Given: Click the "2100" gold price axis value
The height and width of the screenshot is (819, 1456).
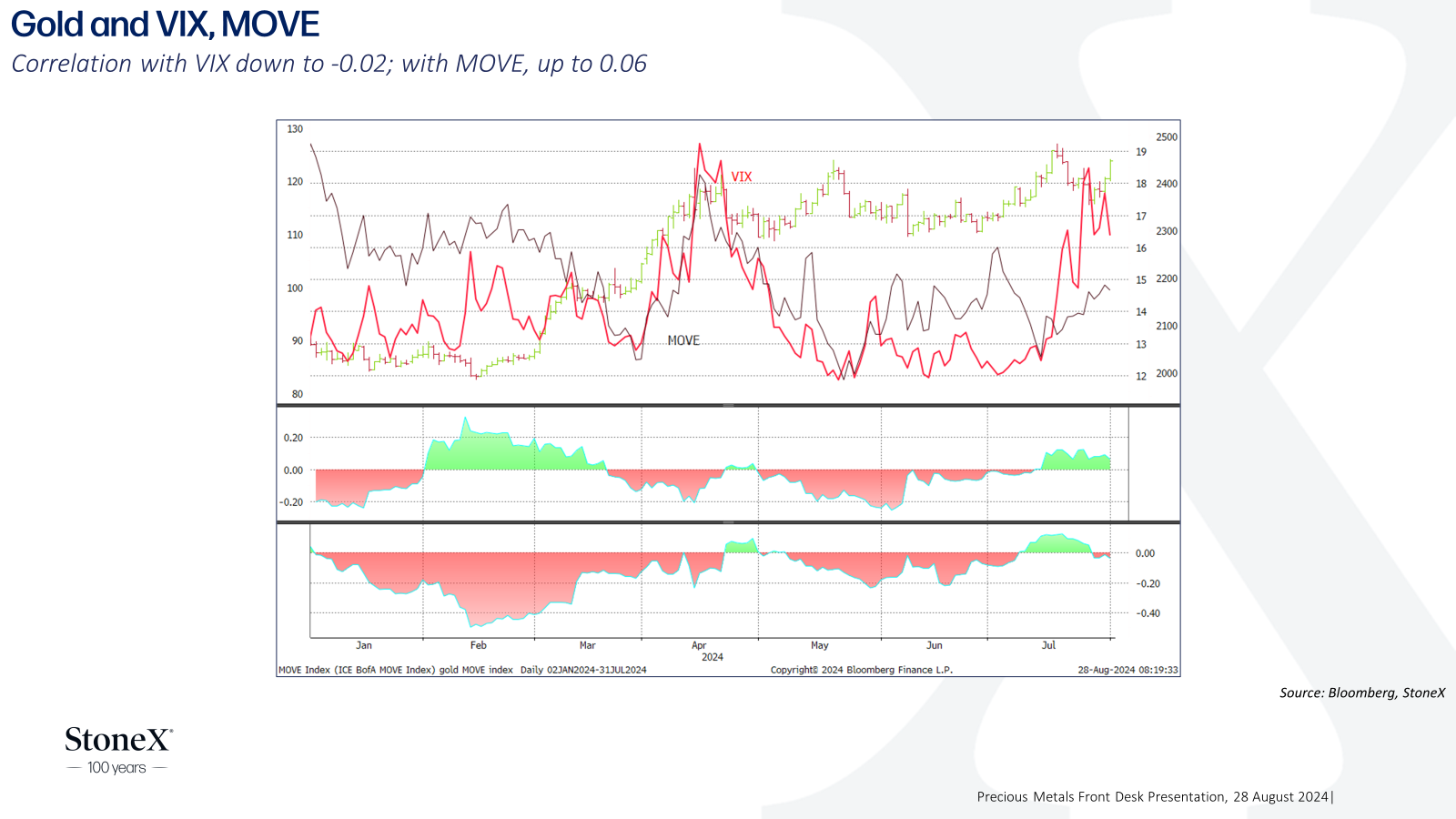Looking at the screenshot, I should [x=1167, y=326].
